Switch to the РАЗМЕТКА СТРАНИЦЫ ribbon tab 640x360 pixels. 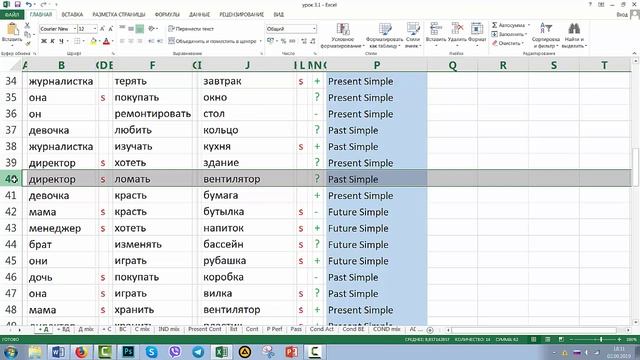[x=118, y=15]
